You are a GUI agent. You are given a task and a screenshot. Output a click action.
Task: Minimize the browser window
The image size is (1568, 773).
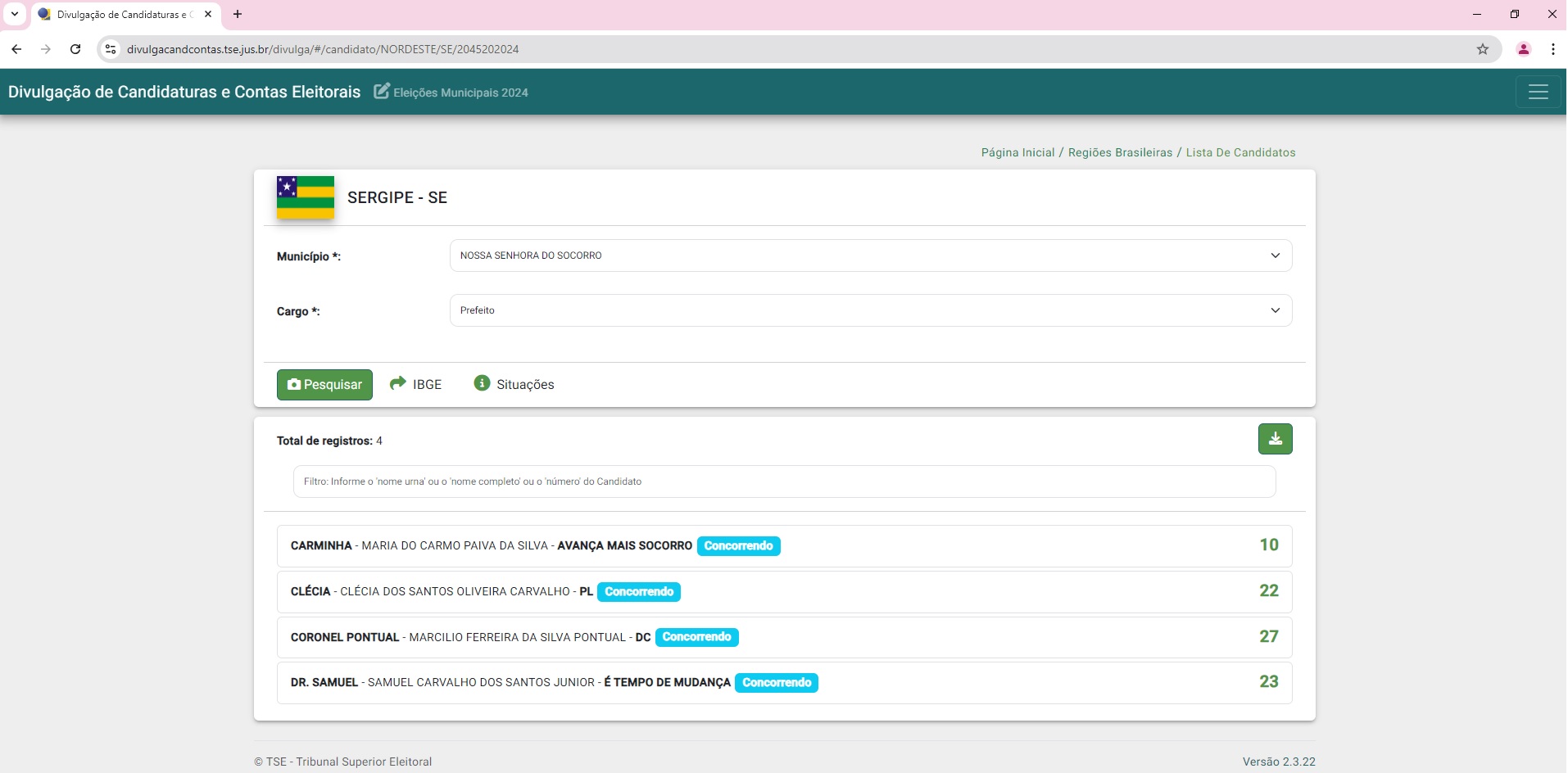coord(1477,14)
